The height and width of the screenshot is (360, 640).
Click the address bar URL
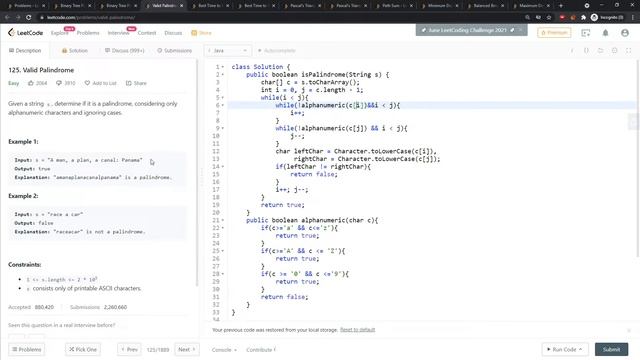91,18
